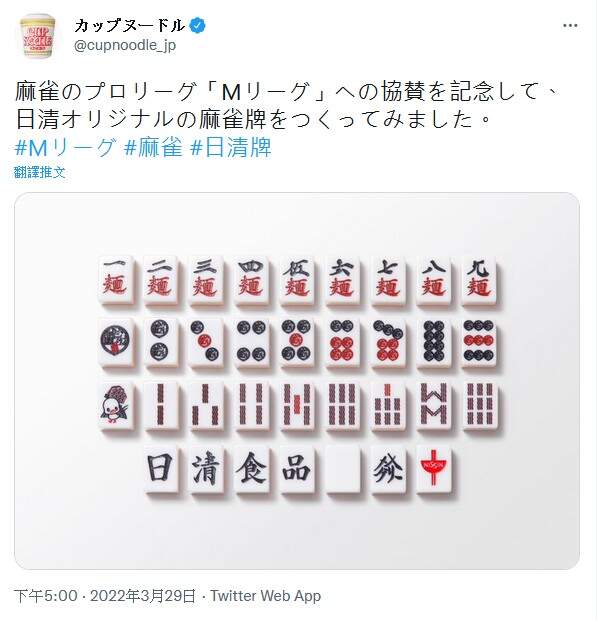Click the 食 character tile
Image resolution: width=597 pixels, height=621 pixels.
252,468
